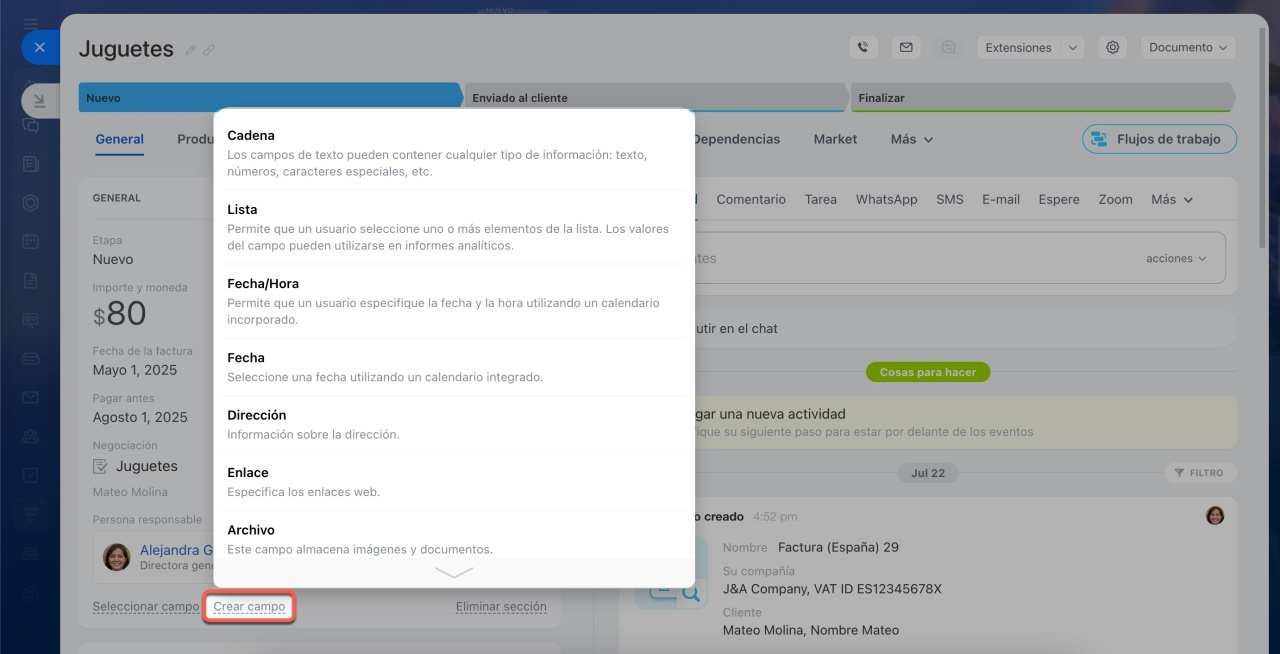Open the calendar icon in the left sidebar
Image resolution: width=1280 pixels, height=654 pixels.
click(x=31, y=241)
